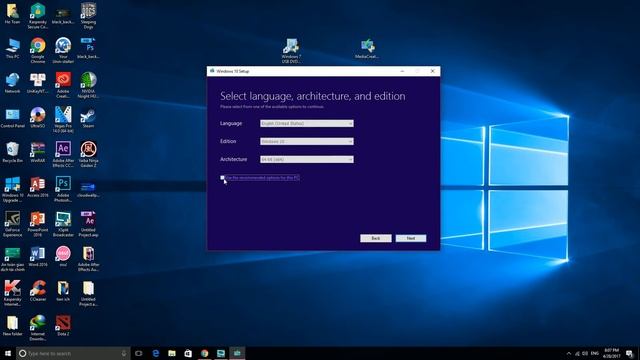Screen dimensions: 640x360
Task: Select the Google Chrome desktop shortcut
Action: tap(38, 50)
